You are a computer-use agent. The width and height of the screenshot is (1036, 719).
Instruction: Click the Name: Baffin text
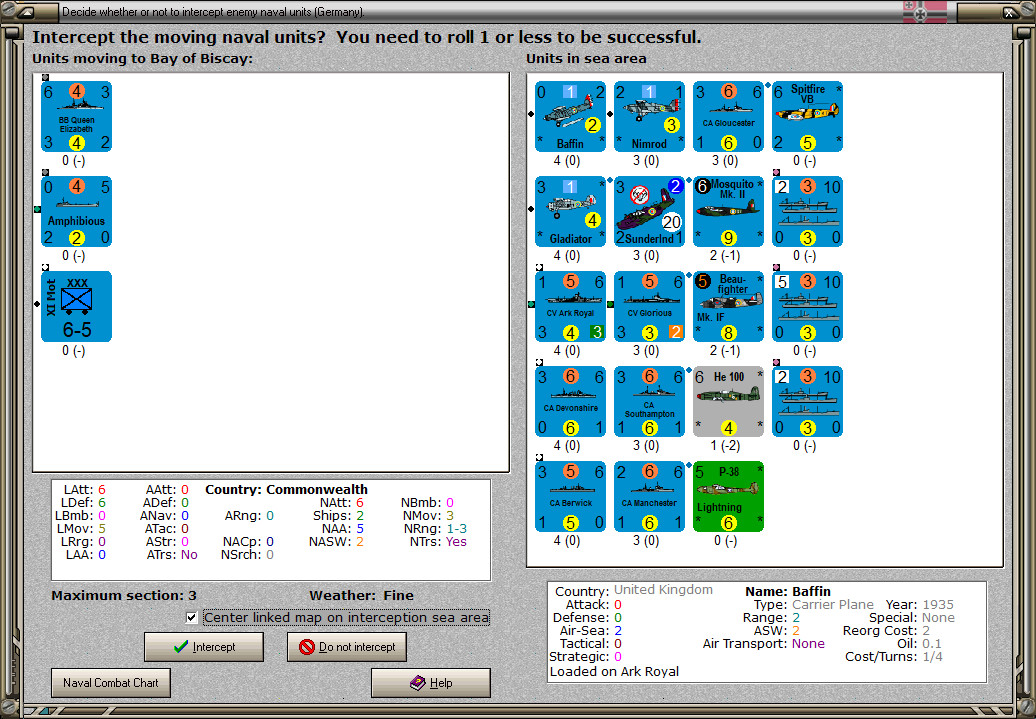[788, 591]
